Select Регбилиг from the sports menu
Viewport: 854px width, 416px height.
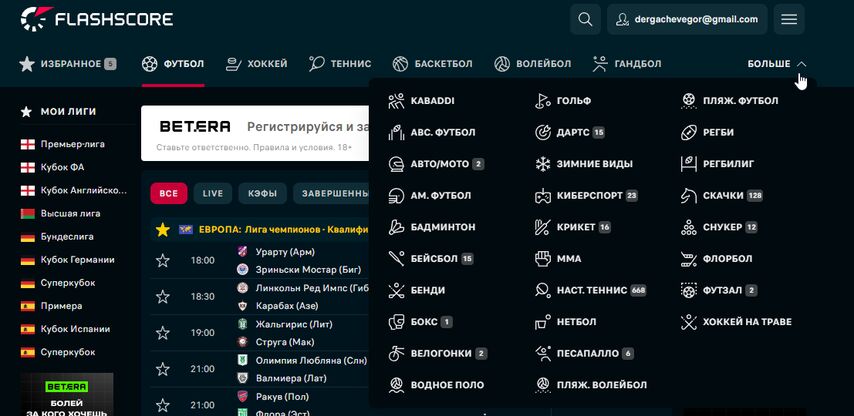click(728, 164)
